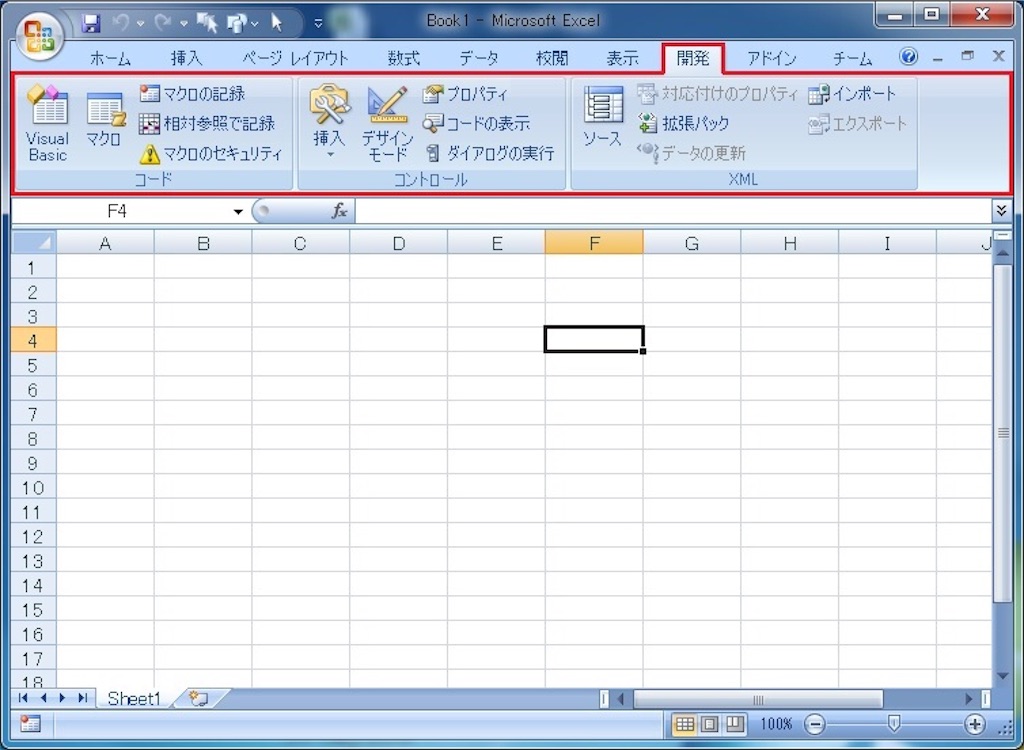Open マクロのセキュリティ settings
The image size is (1024, 750).
(211, 154)
